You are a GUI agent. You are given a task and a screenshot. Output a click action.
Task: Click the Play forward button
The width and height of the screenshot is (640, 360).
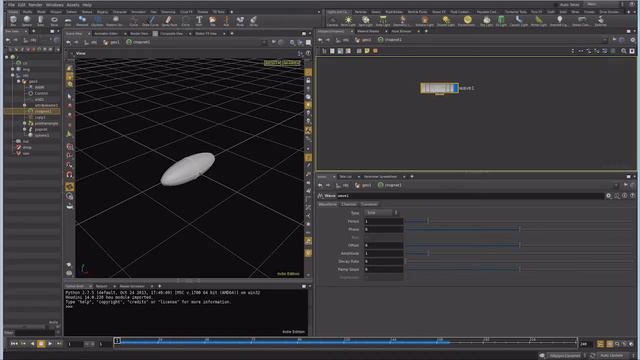(x=50, y=344)
